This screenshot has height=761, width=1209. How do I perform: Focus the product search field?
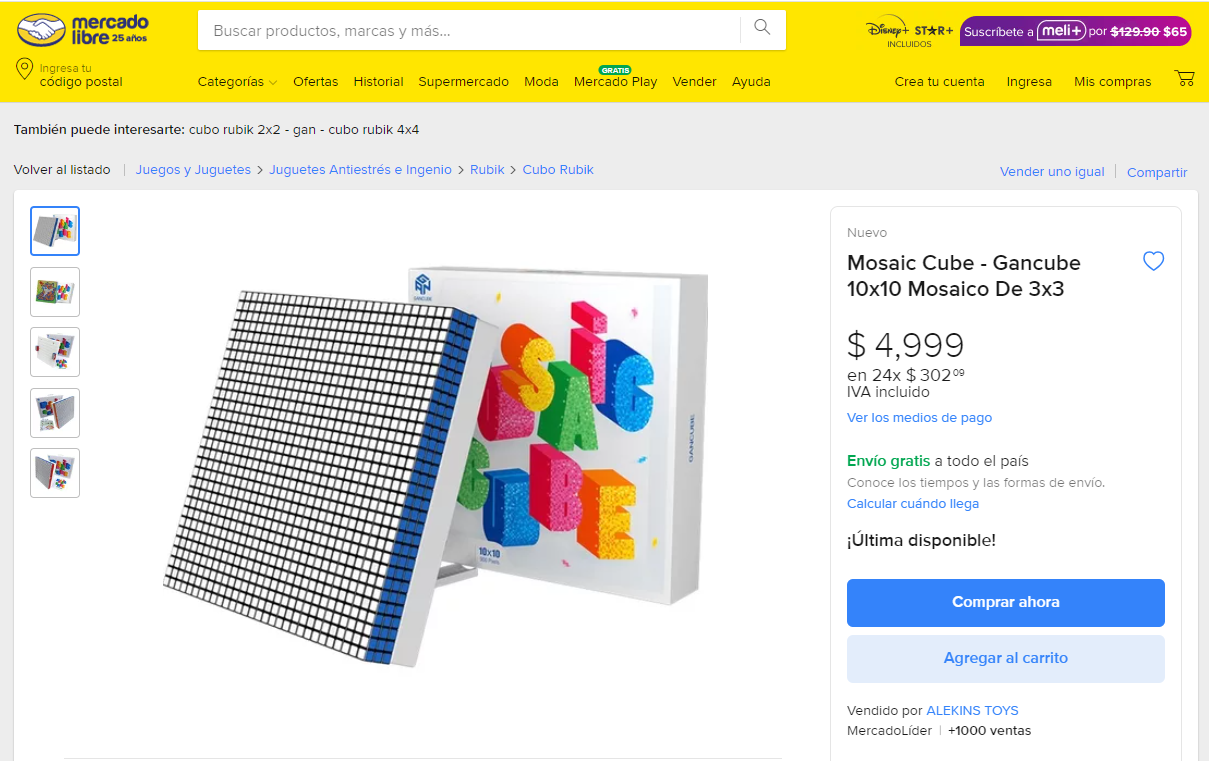click(470, 31)
